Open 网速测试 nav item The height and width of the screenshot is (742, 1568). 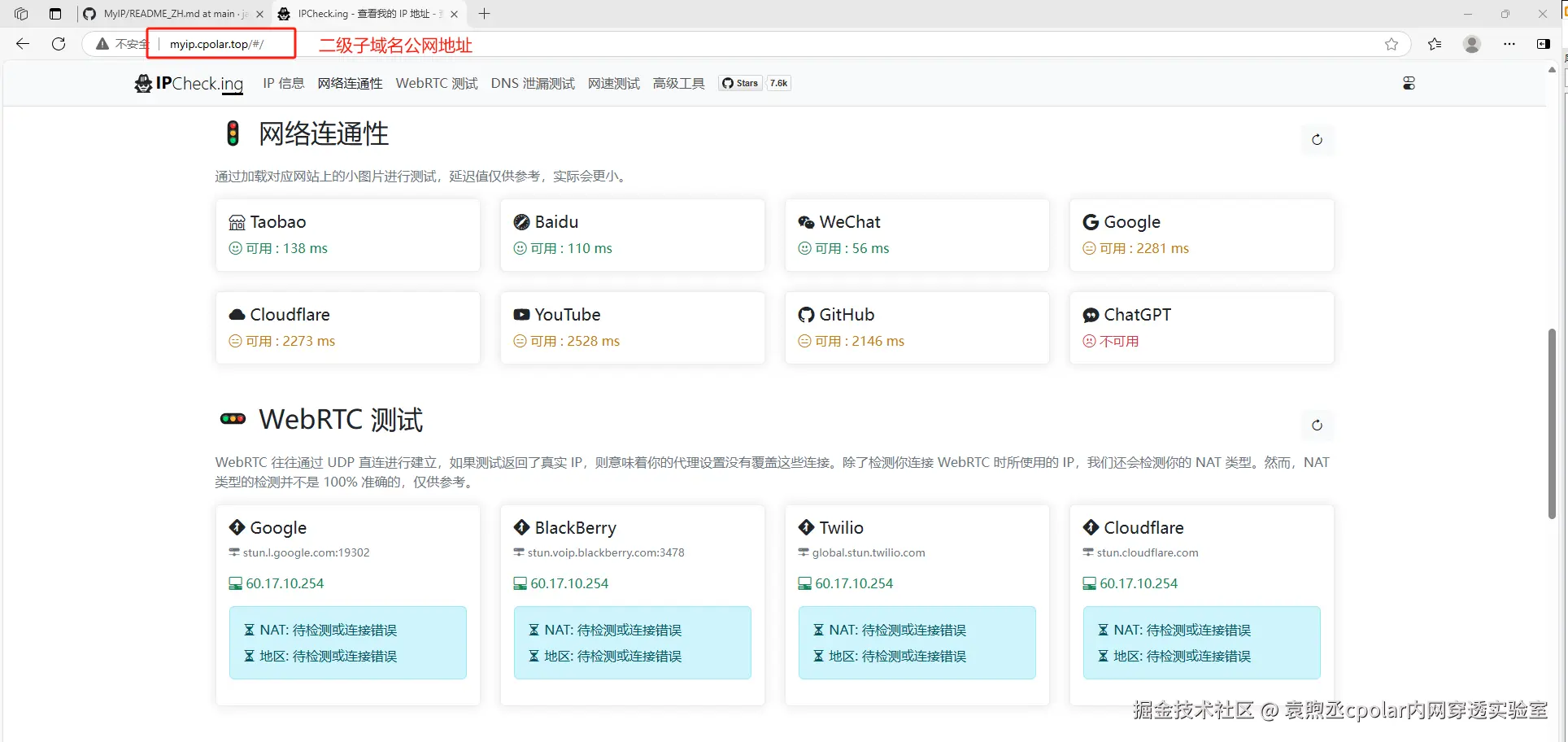pos(614,83)
